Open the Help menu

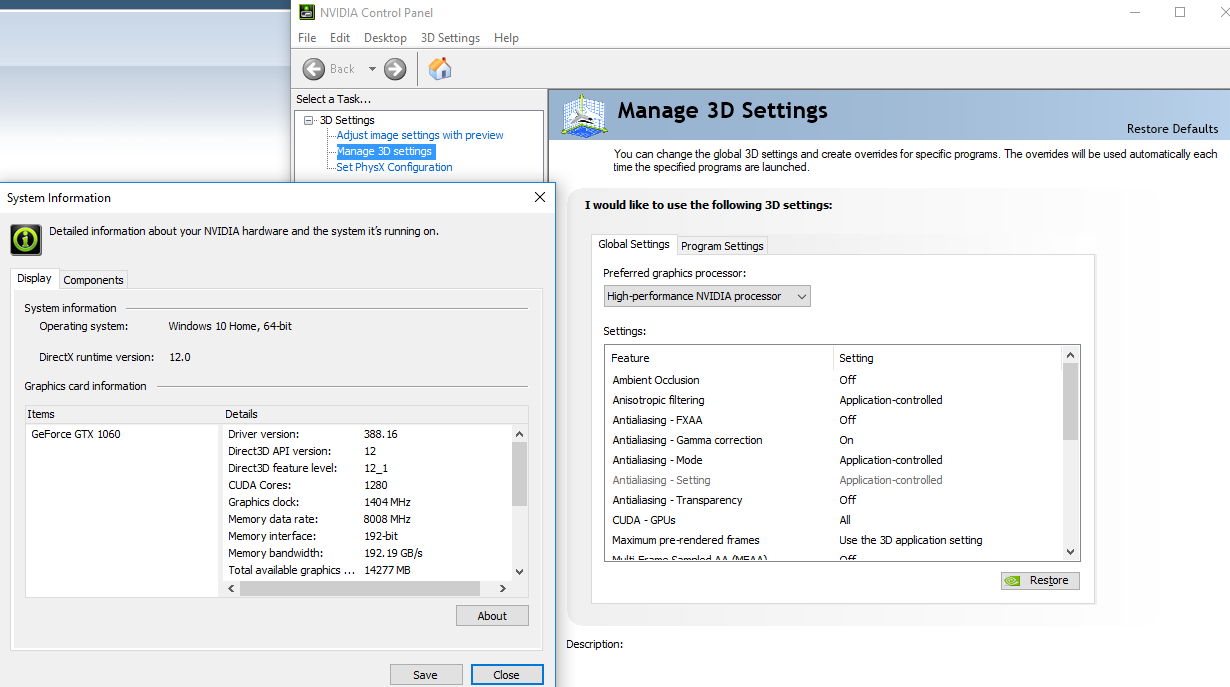point(506,38)
